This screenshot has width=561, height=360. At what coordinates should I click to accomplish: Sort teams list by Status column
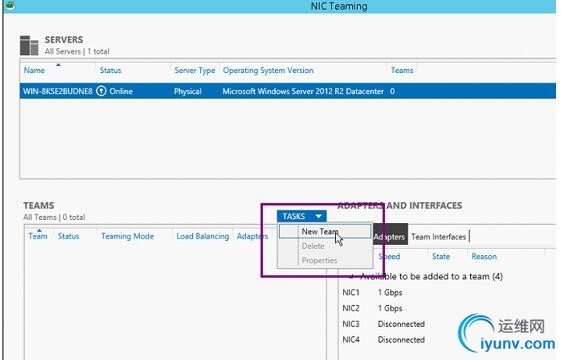[68, 236]
